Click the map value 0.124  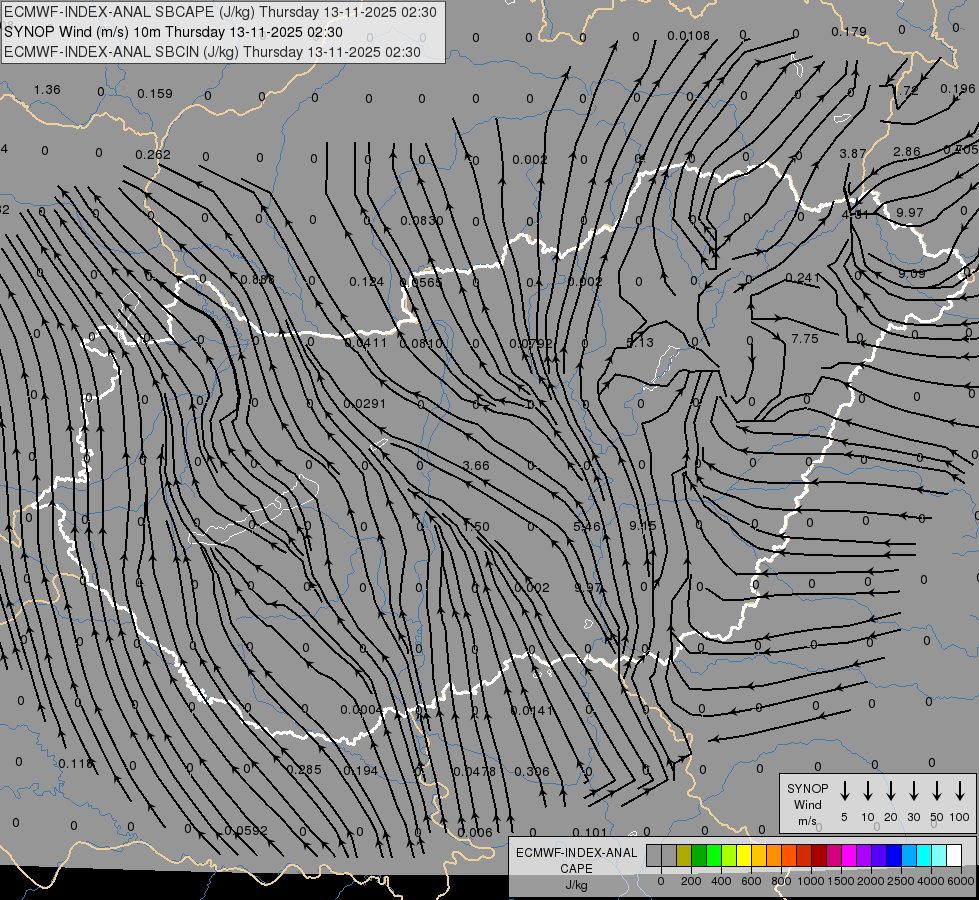(x=367, y=282)
